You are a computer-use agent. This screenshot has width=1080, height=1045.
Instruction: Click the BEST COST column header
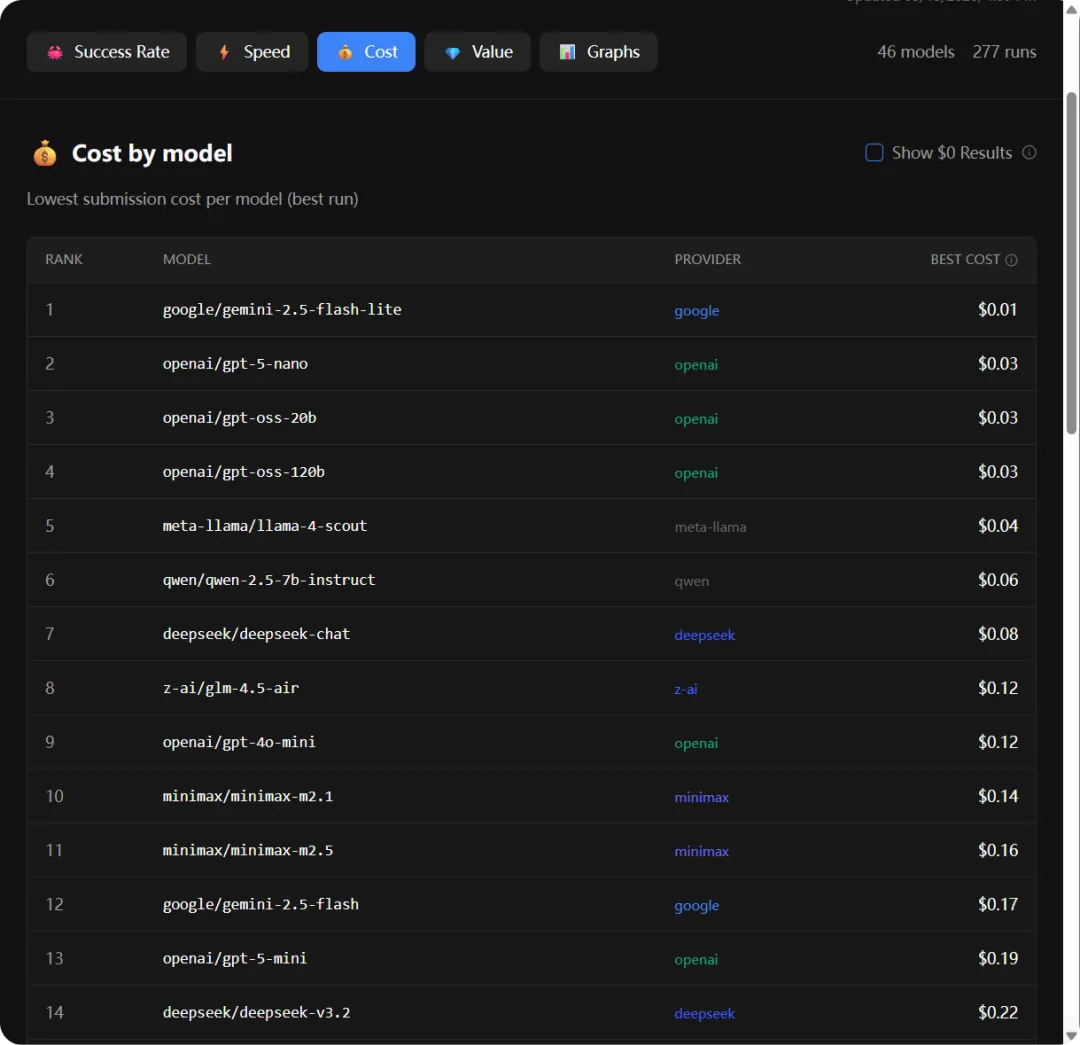click(964, 260)
